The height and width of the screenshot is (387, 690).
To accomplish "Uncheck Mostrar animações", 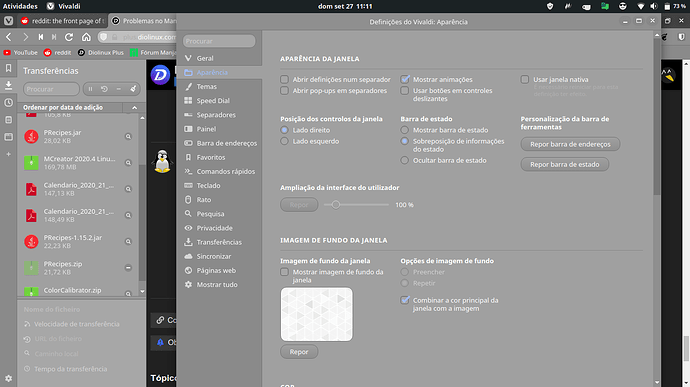I will [405, 79].
